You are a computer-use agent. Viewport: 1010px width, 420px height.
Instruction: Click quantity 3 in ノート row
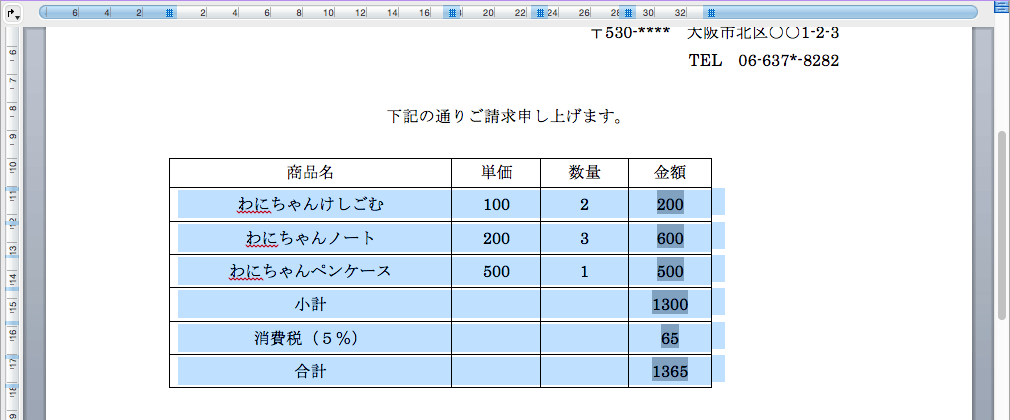[584, 238]
